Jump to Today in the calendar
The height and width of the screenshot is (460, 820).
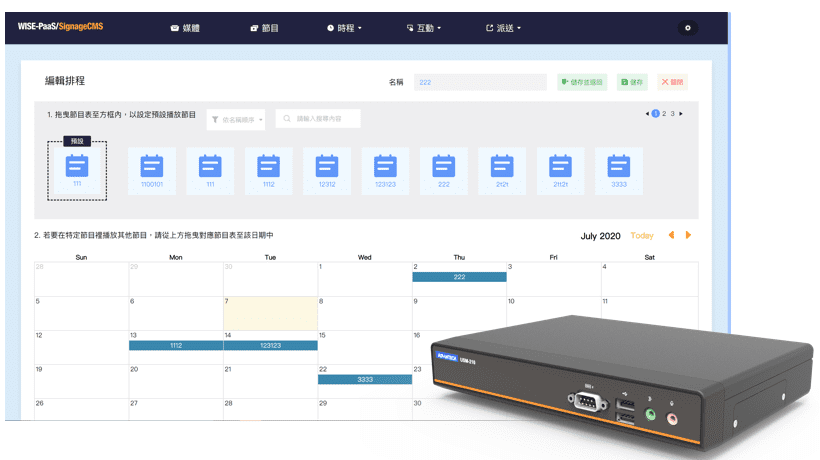[x=642, y=236]
